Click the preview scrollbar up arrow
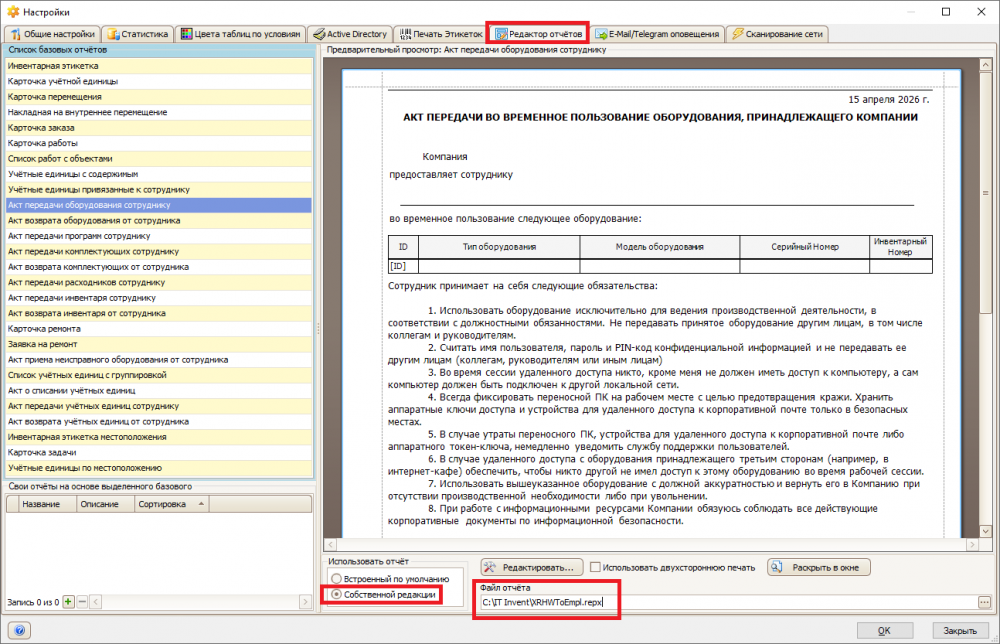Image resolution: width=1000 pixels, height=644 pixels. [985, 64]
